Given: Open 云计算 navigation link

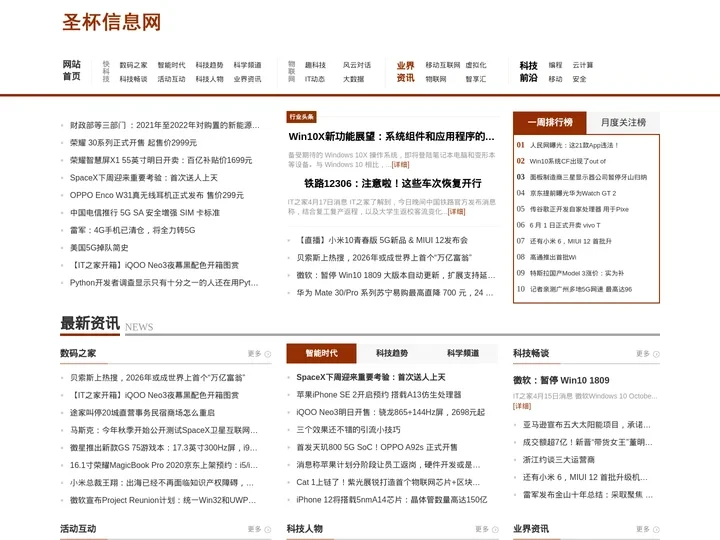Looking at the screenshot, I should click(583, 65).
